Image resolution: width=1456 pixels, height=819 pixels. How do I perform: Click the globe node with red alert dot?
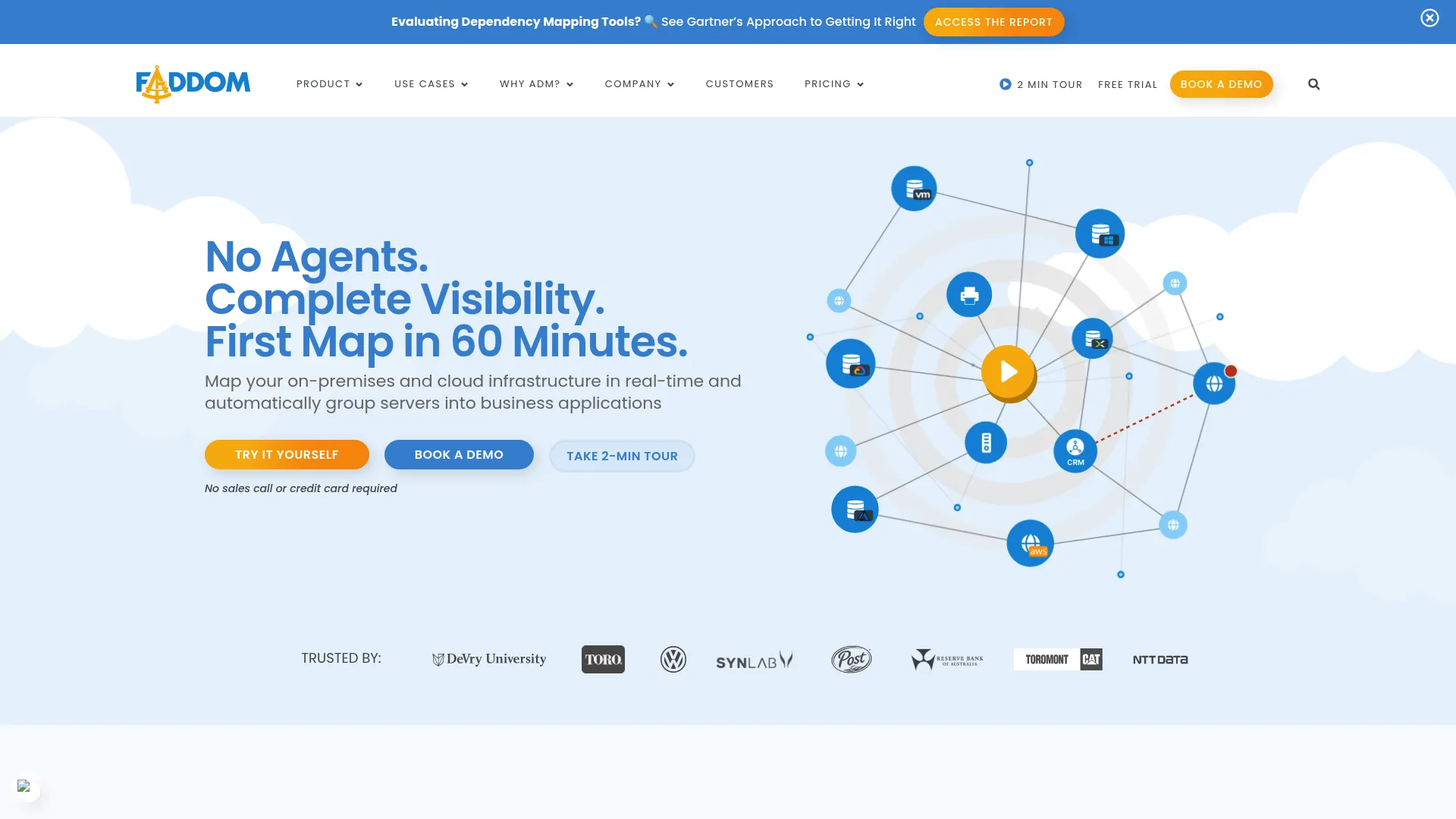click(1214, 383)
